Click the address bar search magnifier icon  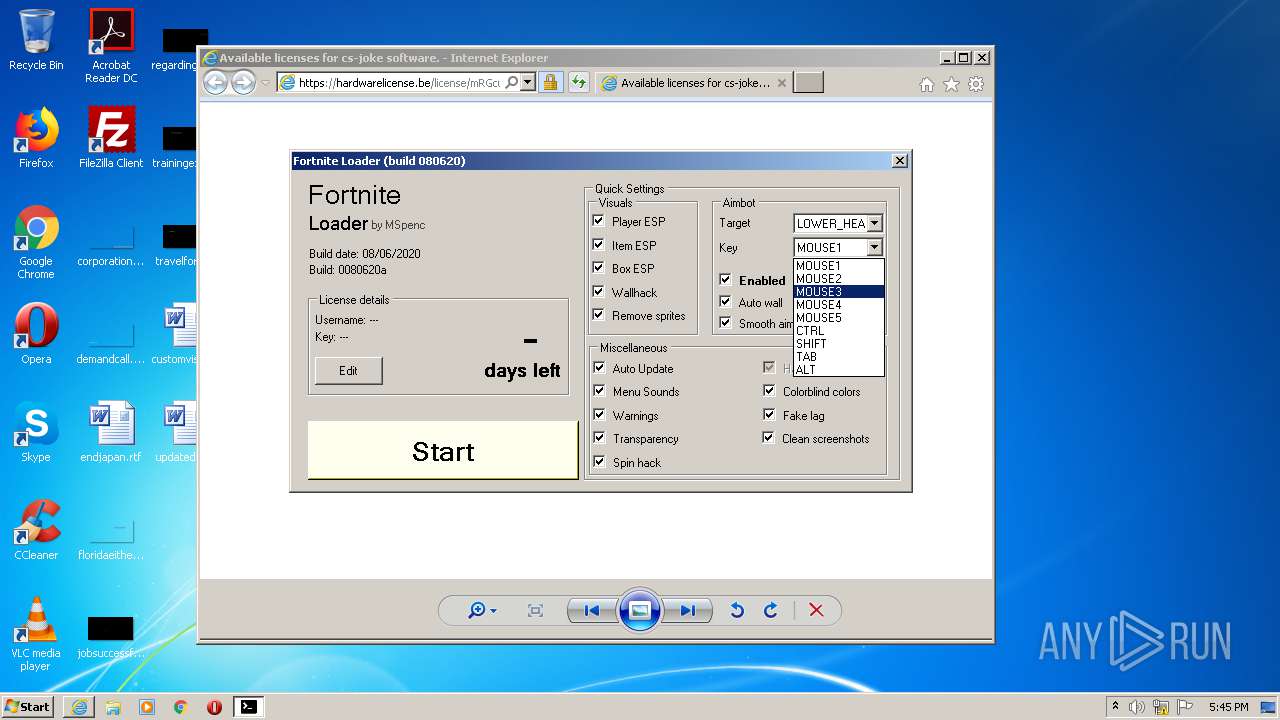(x=511, y=83)
